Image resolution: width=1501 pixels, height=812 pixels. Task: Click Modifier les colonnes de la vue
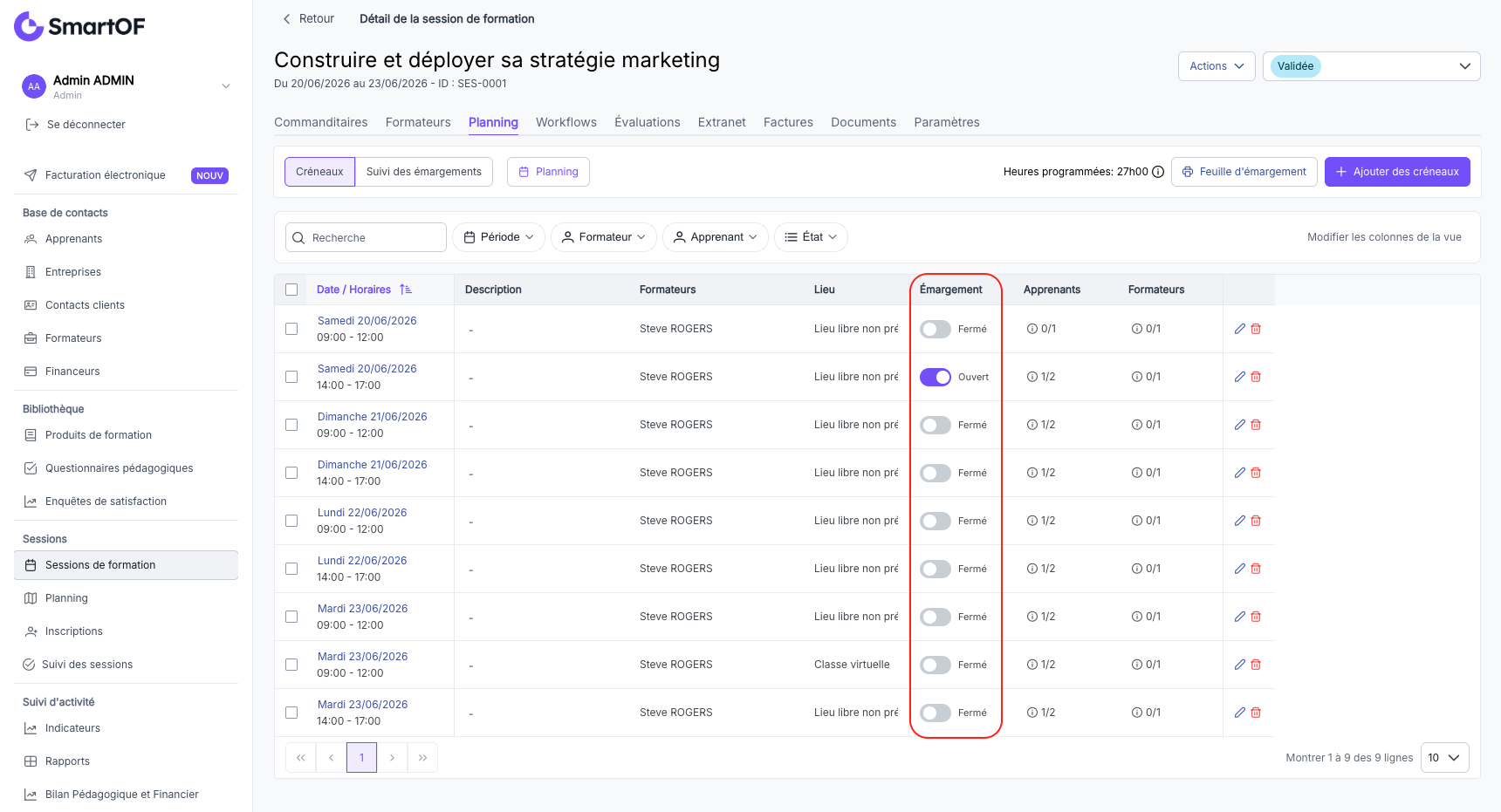coord(1384,237)
